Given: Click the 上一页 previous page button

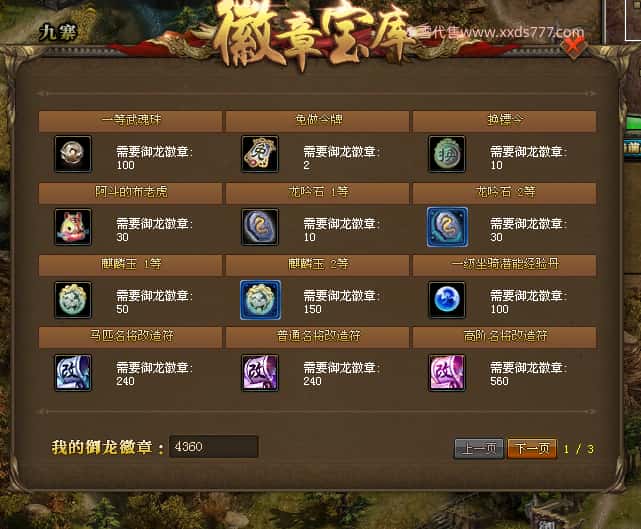Looking at the screenshot, I should tap(479, 449).
